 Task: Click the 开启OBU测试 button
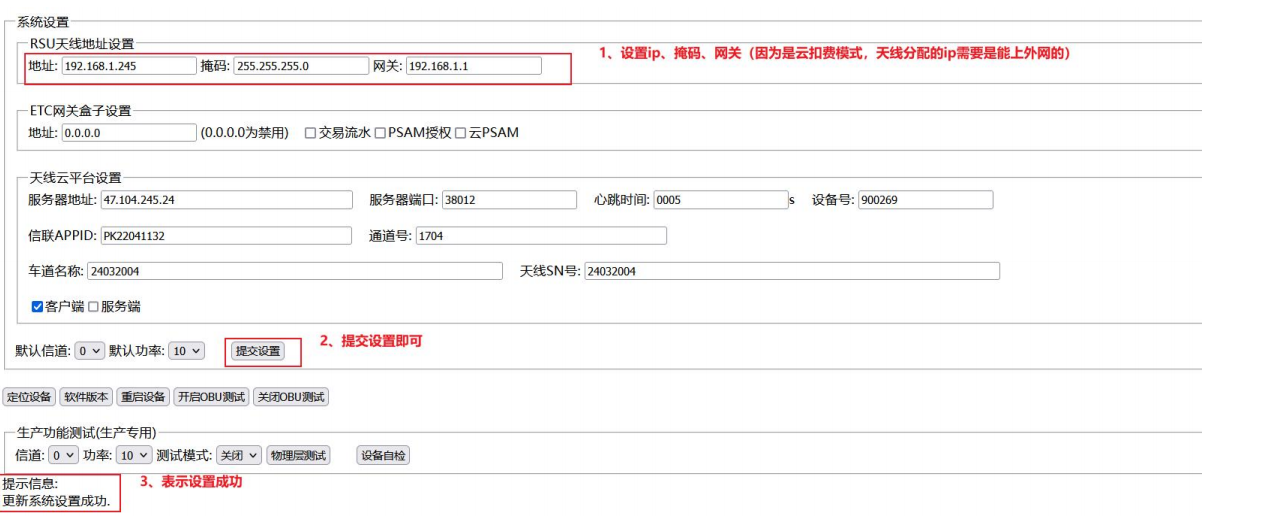pyautogui.click(x=211, y=397)
